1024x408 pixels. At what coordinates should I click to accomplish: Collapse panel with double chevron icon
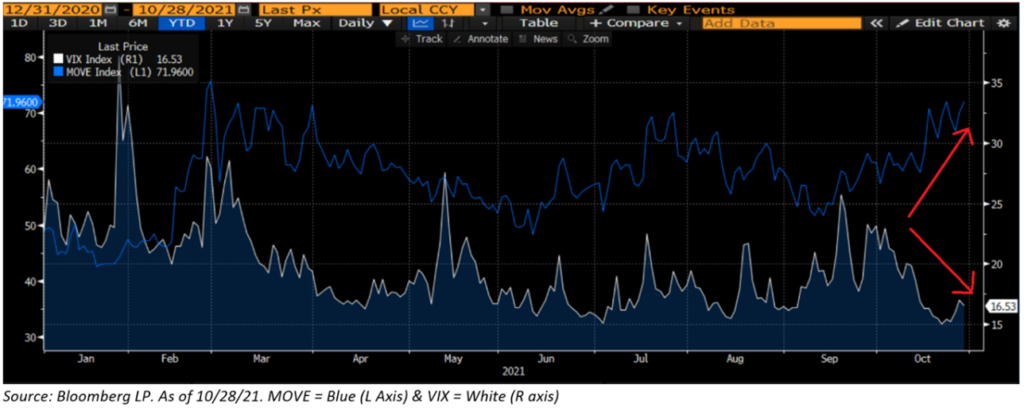pyautogui.click(x=877, y=22)
